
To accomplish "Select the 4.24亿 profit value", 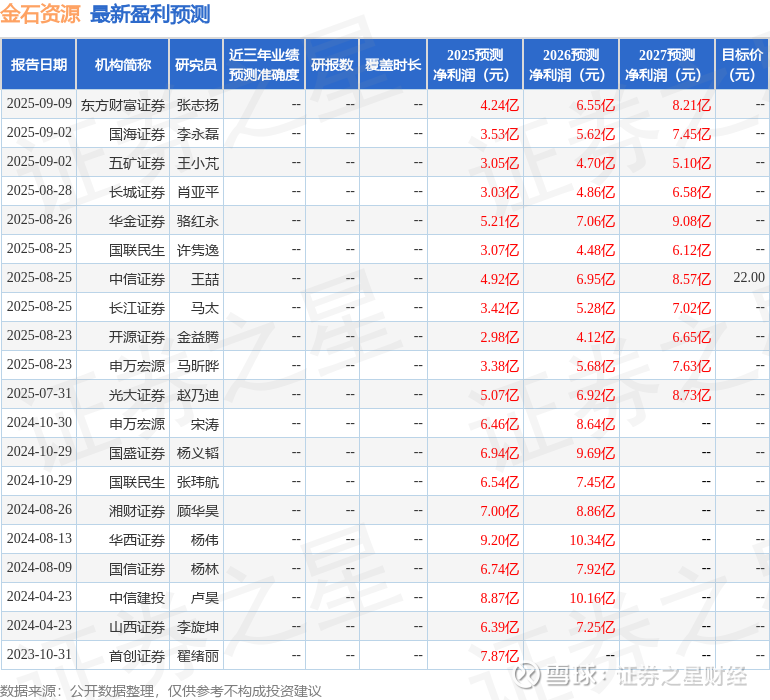I will pyautogui.click(x=499, y=106).
